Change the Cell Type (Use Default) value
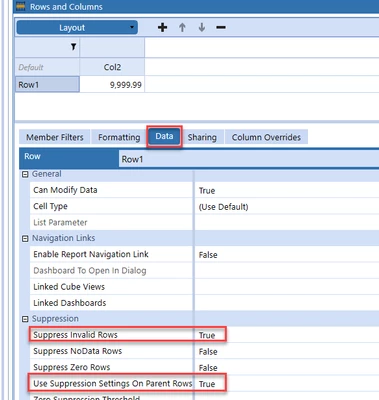Image resolution: width=379 pixels, height=400 pixels. point(287,207)
